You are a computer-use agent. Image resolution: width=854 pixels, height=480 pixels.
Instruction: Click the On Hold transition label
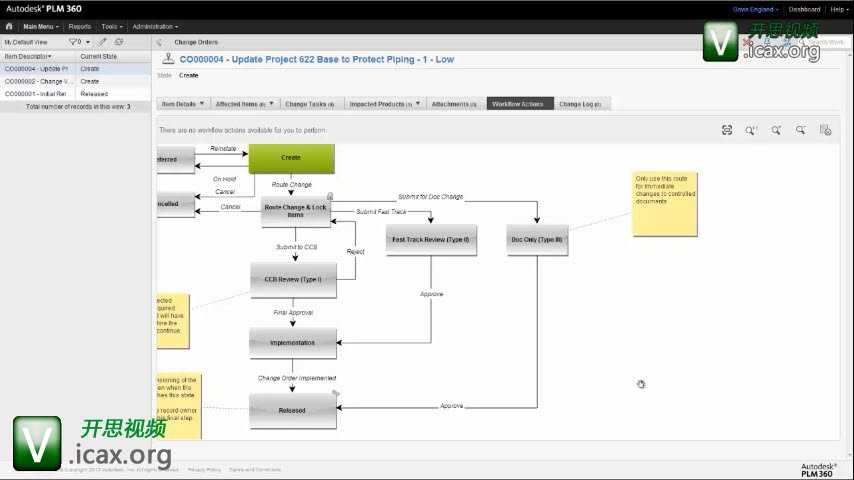(x=224, y=179)
